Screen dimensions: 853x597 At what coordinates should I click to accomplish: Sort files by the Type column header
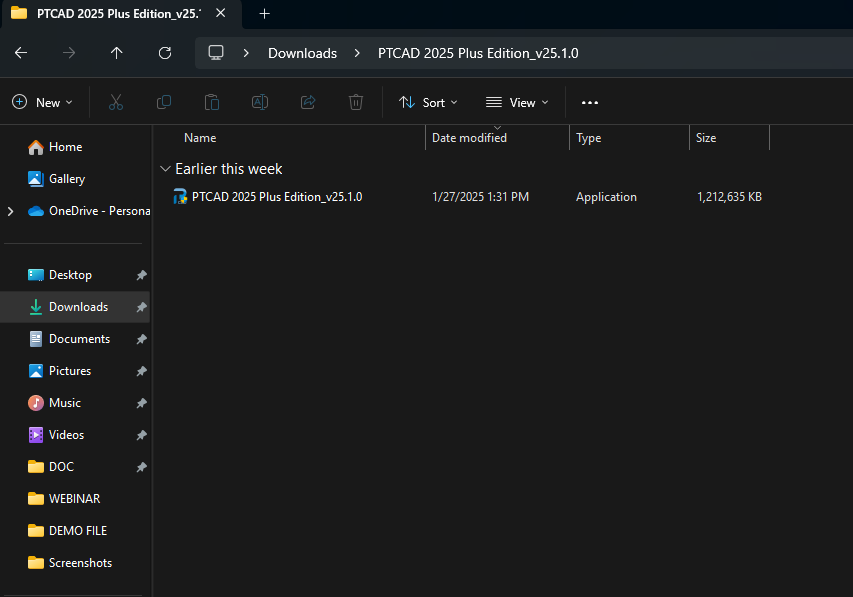pyautogui.click(x=589, y=138)
